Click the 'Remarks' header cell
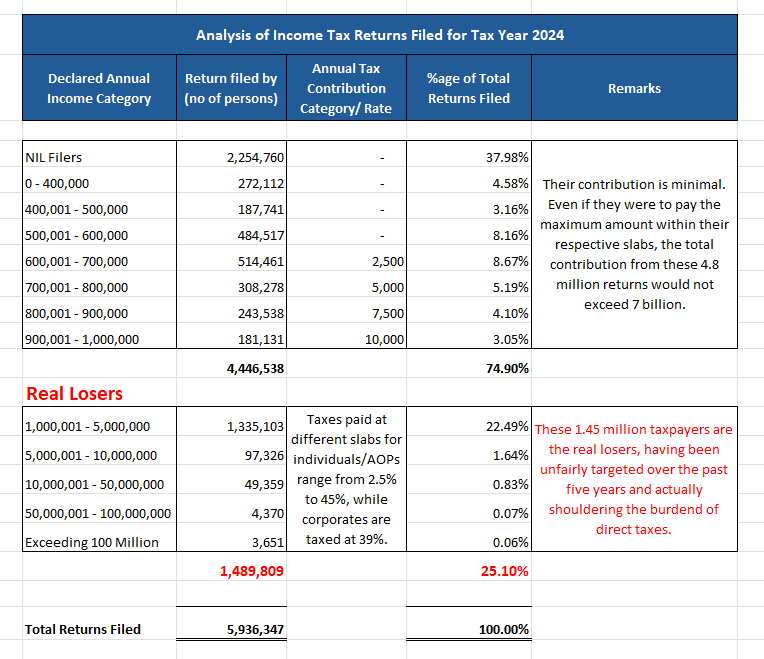The image size is (764, 659). [634, 88]
